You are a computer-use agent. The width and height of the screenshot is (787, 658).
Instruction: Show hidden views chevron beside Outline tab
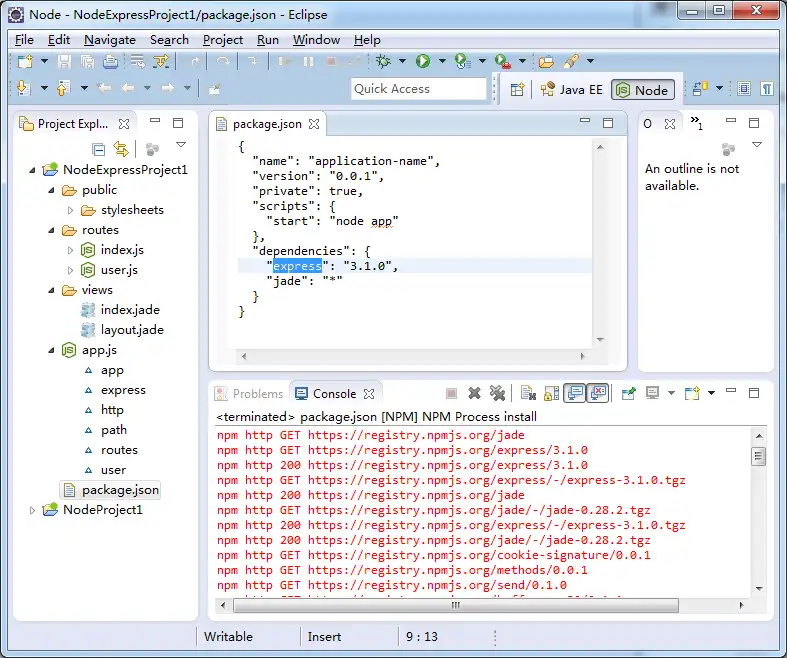coord(696,122)
